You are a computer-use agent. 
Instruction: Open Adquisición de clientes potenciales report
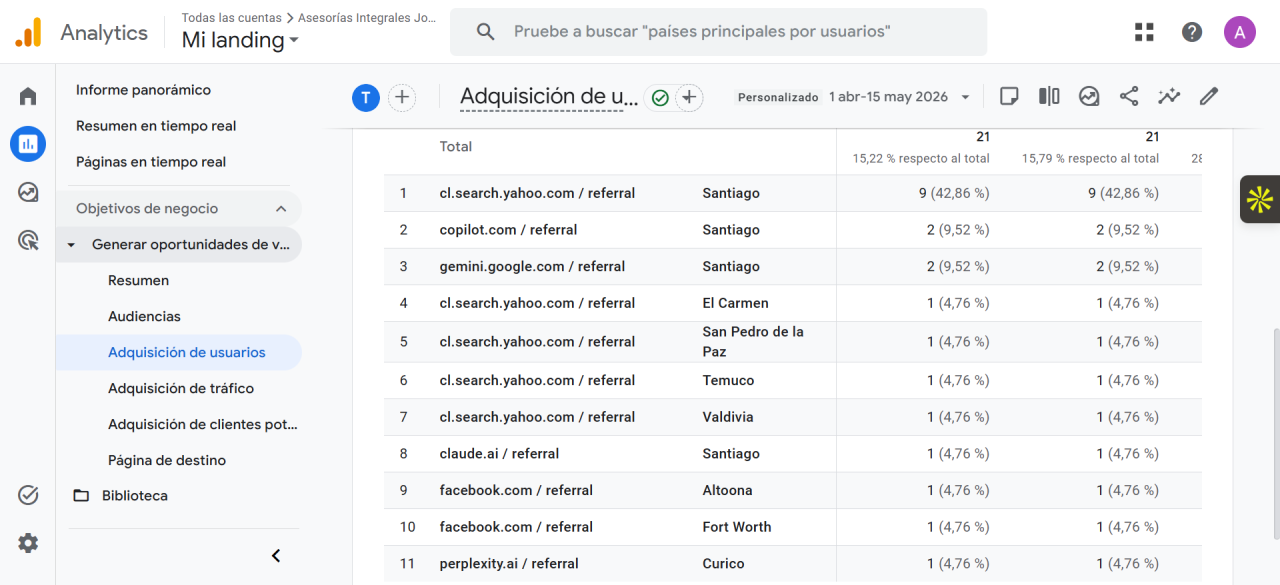[203, 425]
